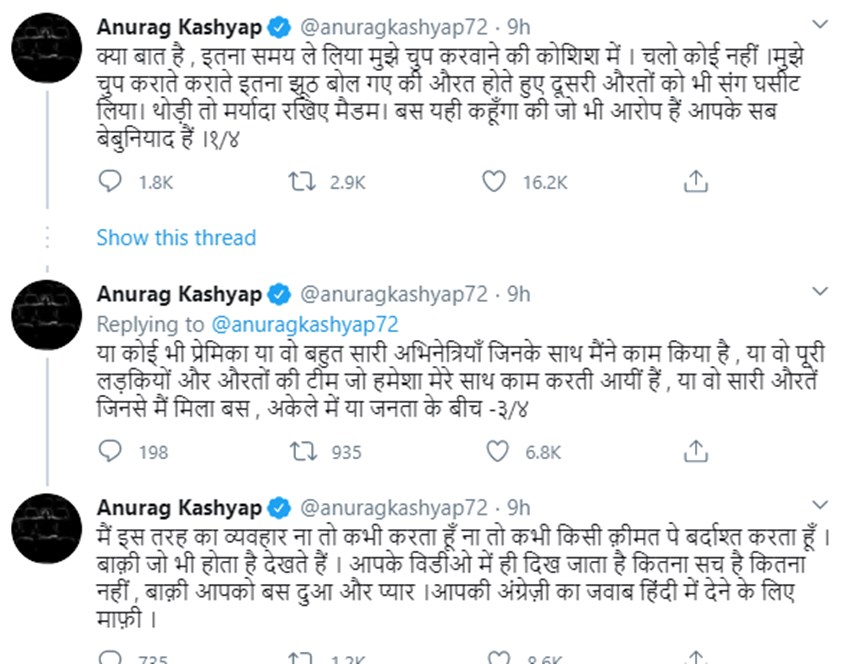Reply to the first tweet
Image resolution: width=850 pixels, height=664 pixels.
tap(110, 182)
